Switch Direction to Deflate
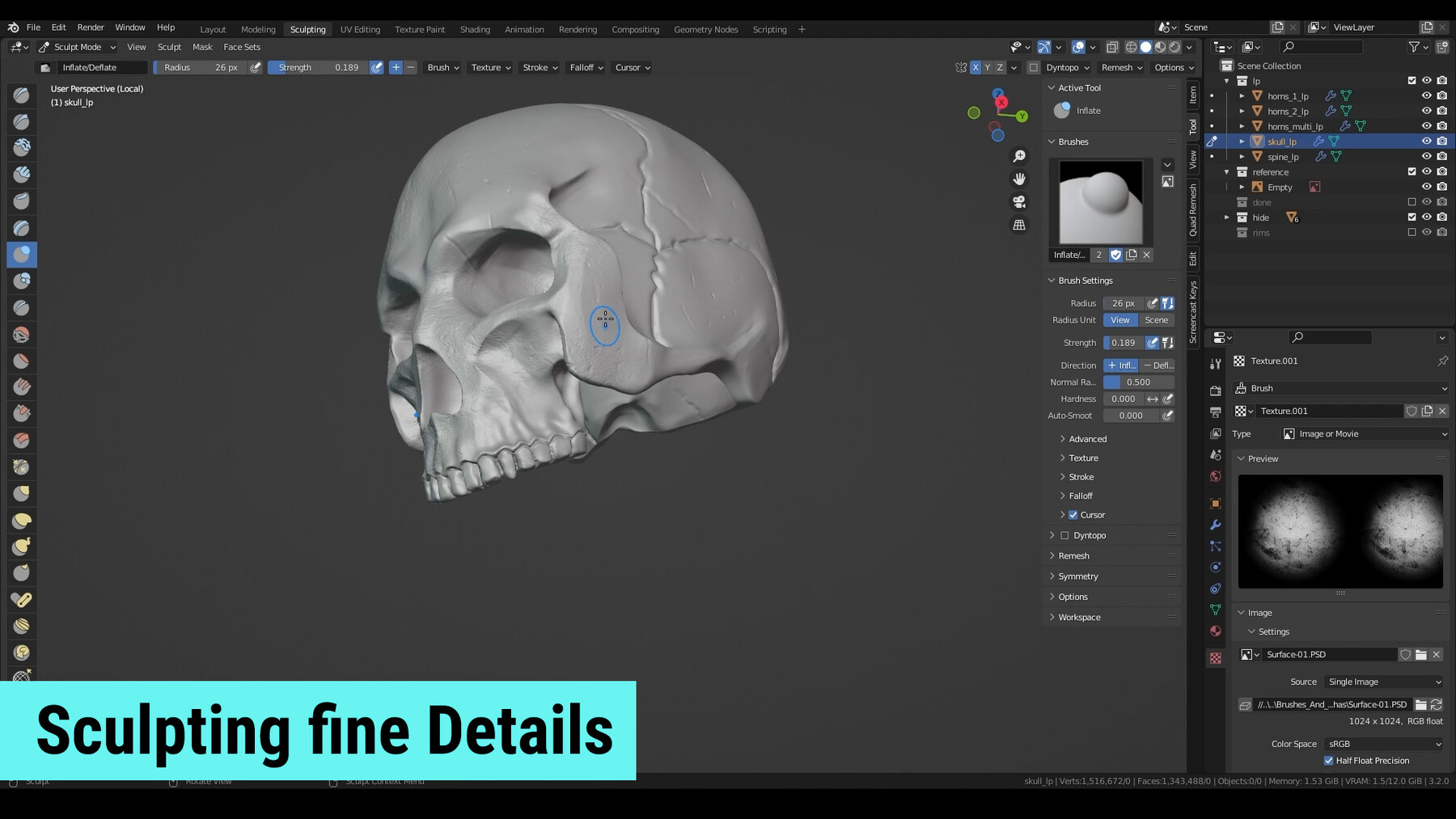Viewport: 1456px width, 819px height. point(1158,365)
